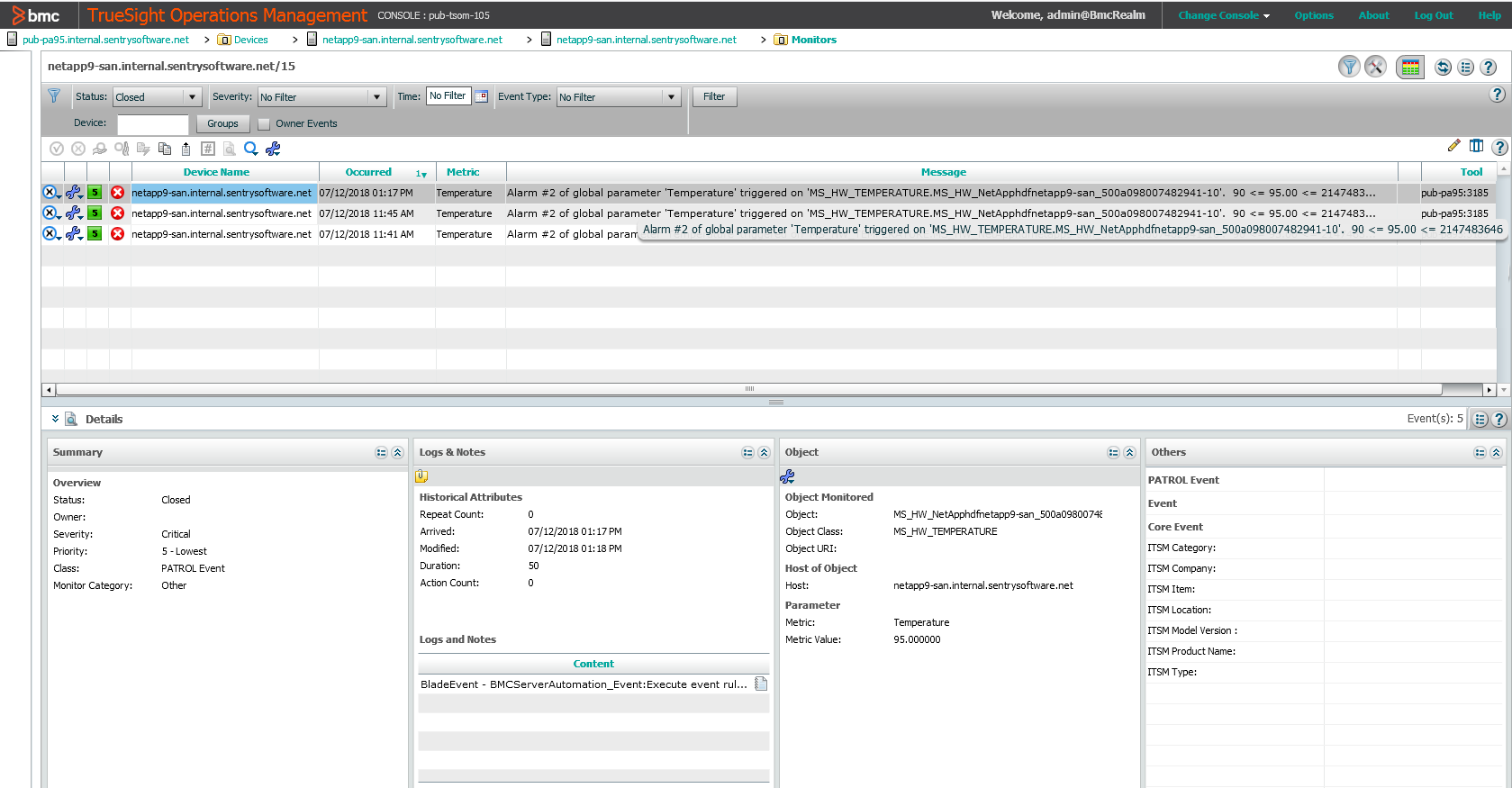This screenshot has height=788, width=1512.
Task: Click the Filter button
Action: 714,97
